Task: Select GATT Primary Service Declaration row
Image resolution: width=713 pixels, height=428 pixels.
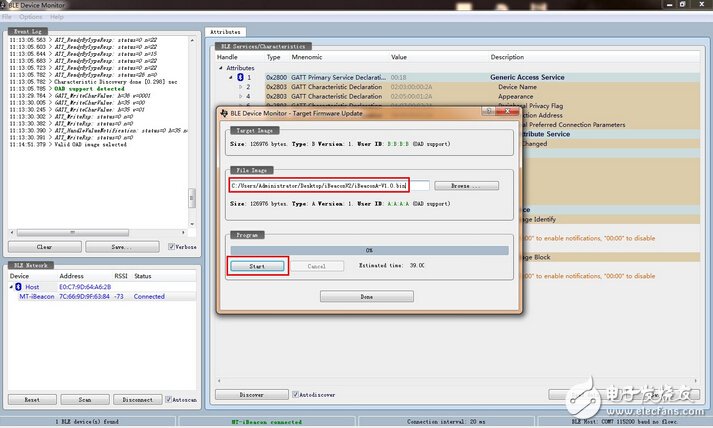Action: [x=459, y=77]
